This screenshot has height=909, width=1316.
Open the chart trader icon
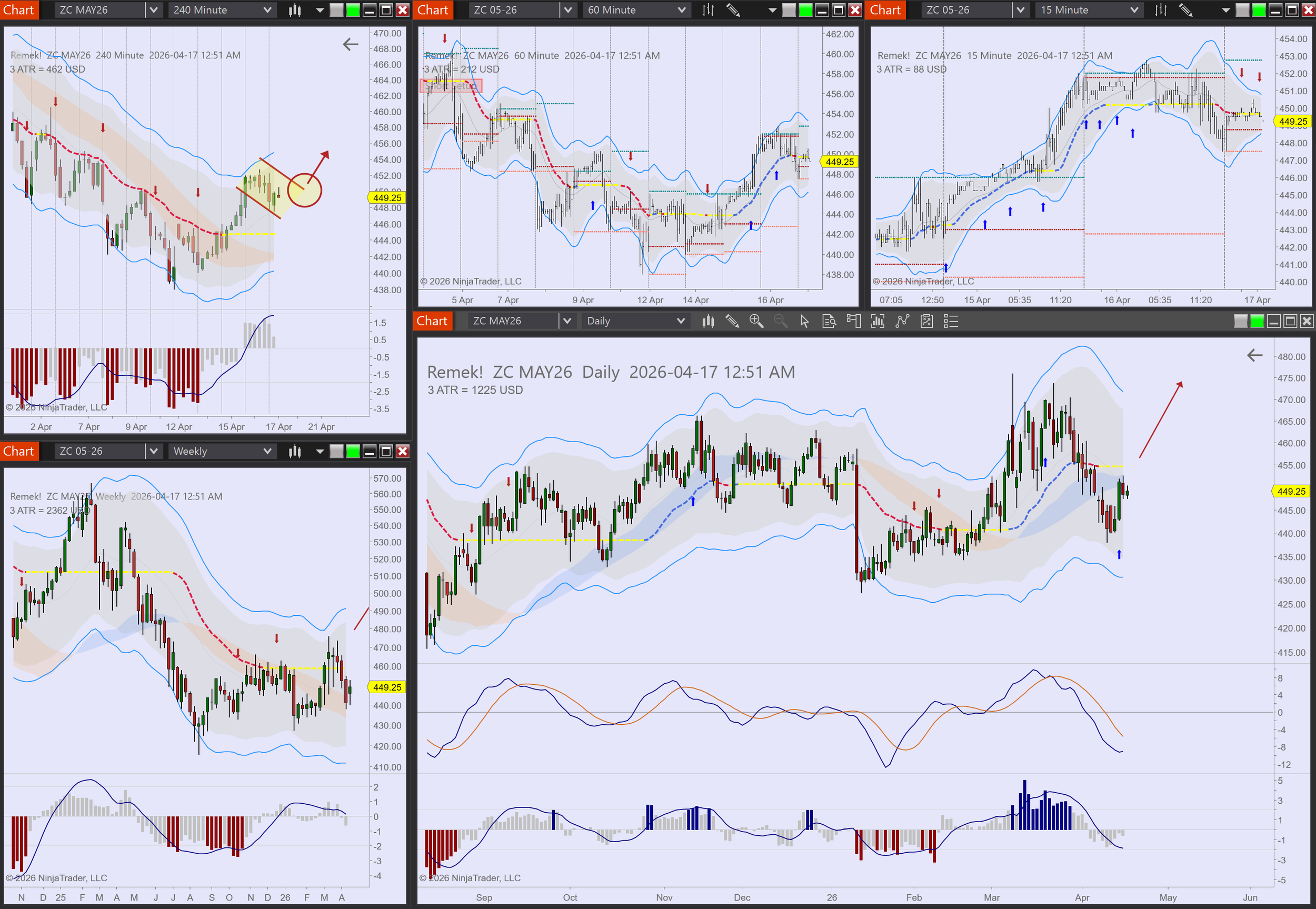pyautogui.click(x=853, y=321)
